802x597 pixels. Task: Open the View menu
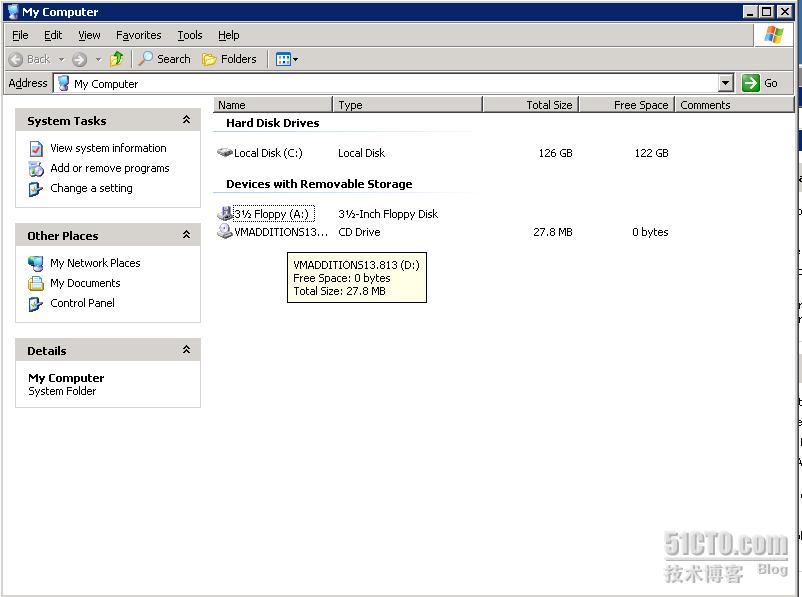(x=89, y=35)
